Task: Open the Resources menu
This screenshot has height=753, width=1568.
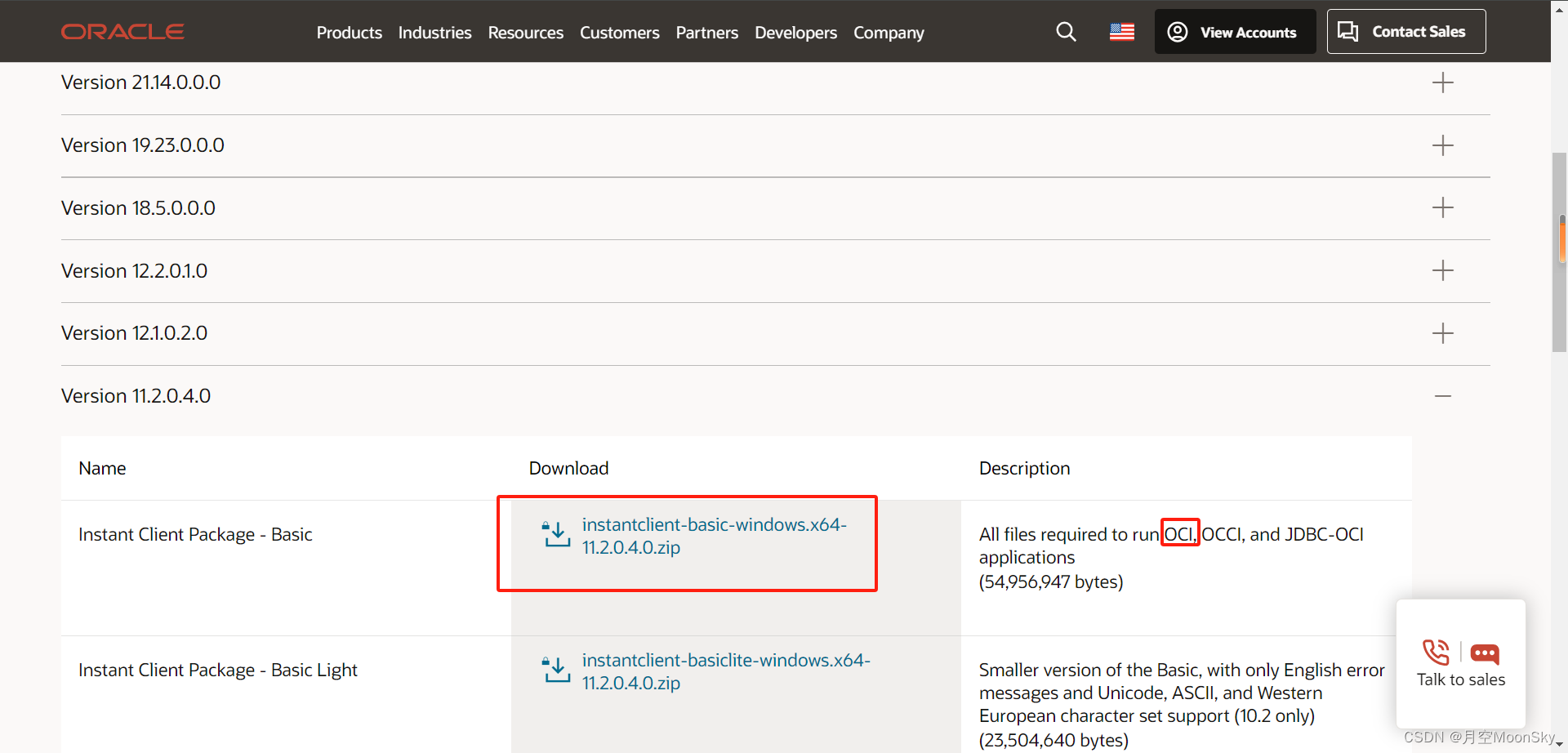Action: (x=526, y=33)
